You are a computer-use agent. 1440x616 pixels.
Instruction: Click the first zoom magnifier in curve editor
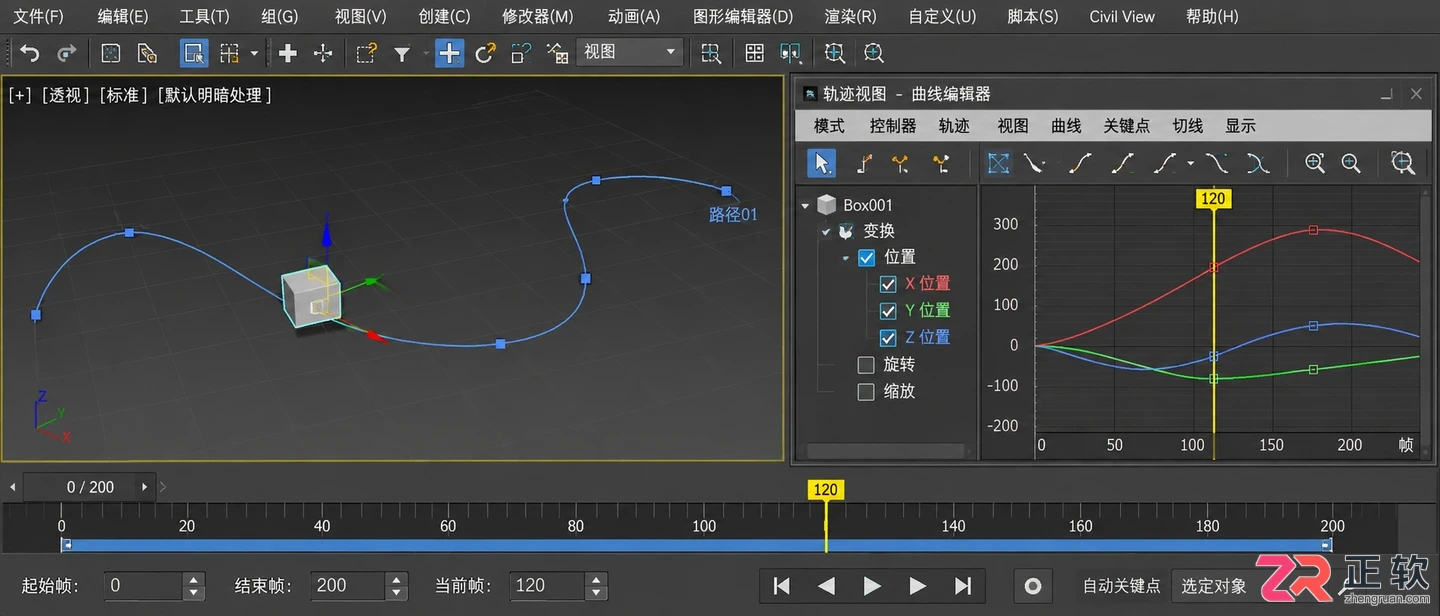pos(1315,163)
